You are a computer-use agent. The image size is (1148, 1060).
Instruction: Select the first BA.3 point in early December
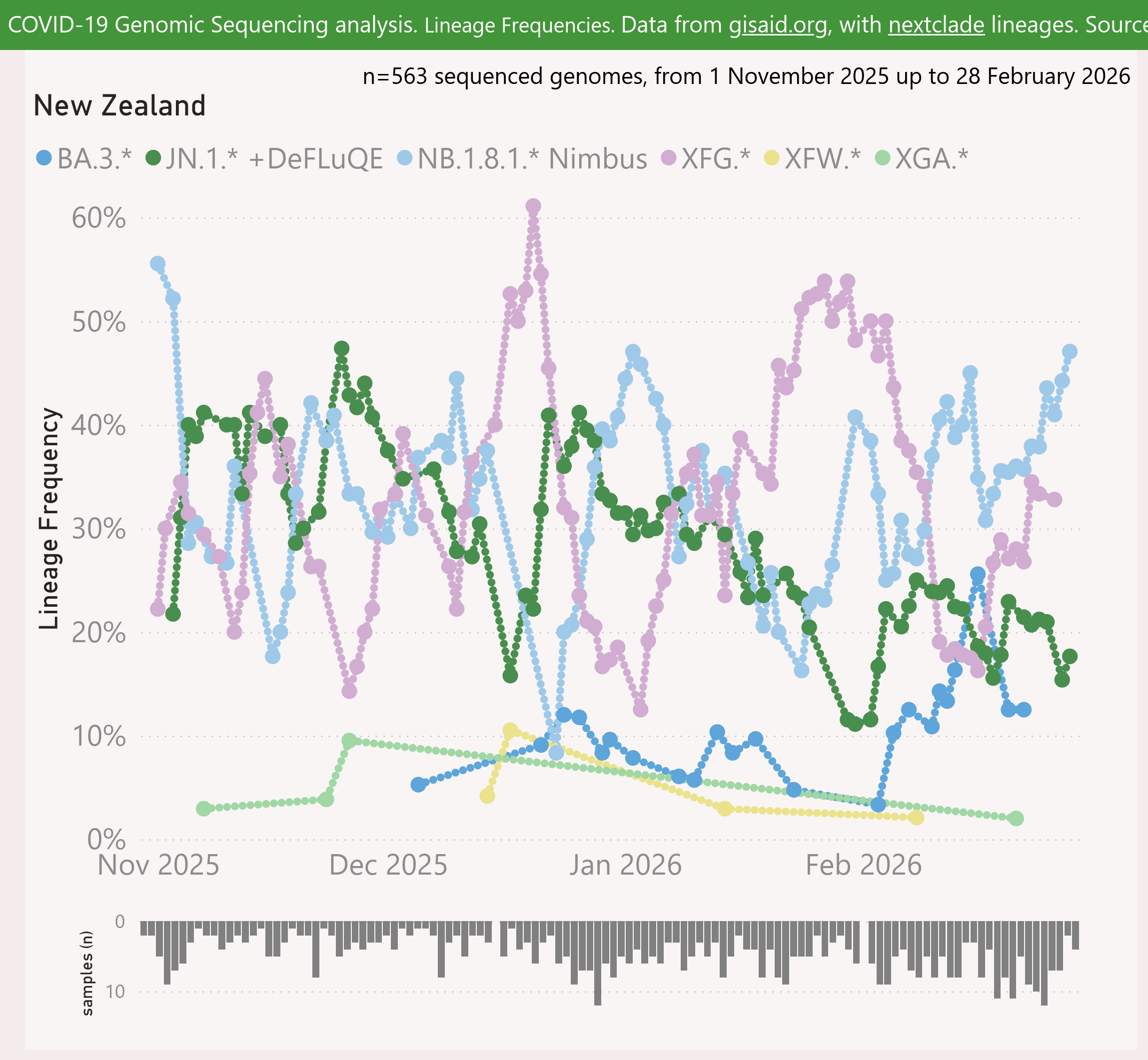click(418, 785)
